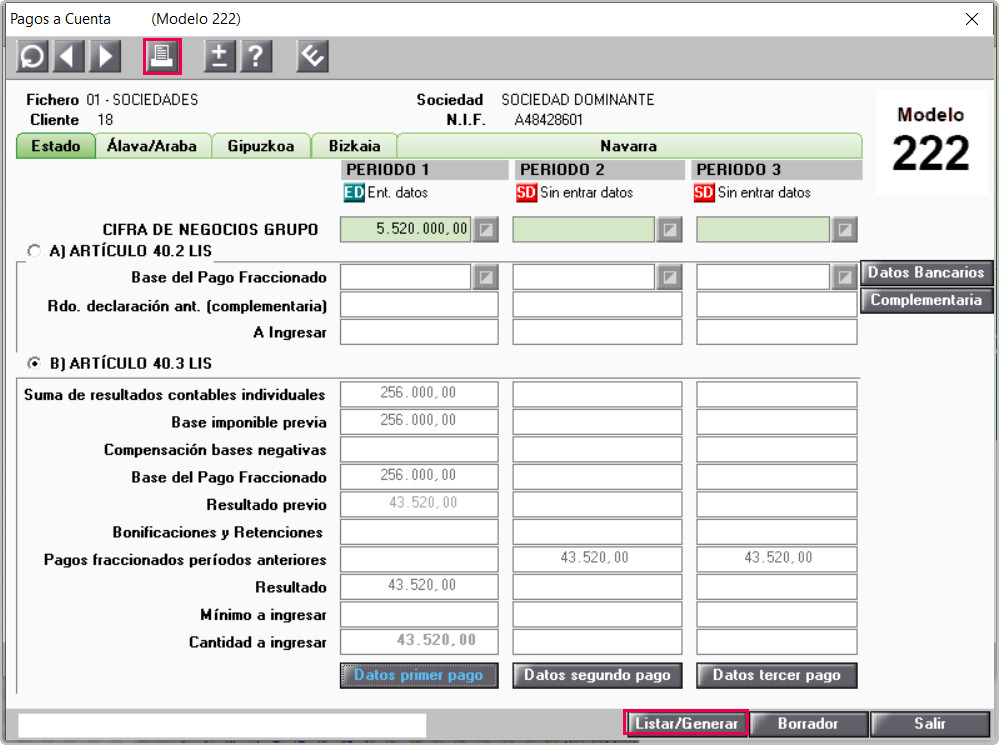Open the Bizkaia tab
Screen dimensions: 999x745
(354, 146)
